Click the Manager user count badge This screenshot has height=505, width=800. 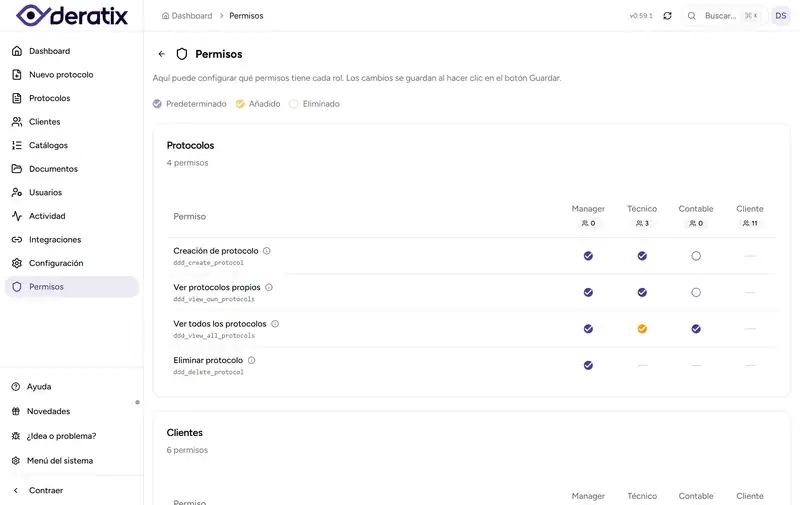588,223
